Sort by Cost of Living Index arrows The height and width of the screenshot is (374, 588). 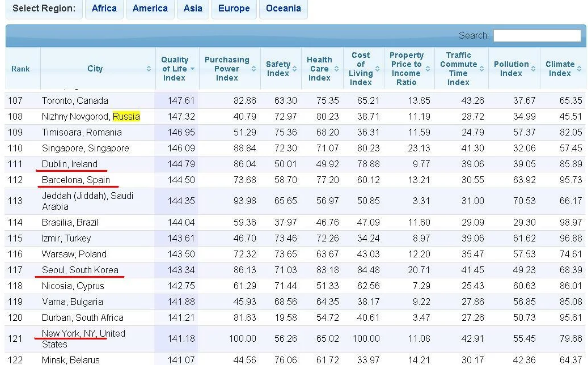coord(377,69)
